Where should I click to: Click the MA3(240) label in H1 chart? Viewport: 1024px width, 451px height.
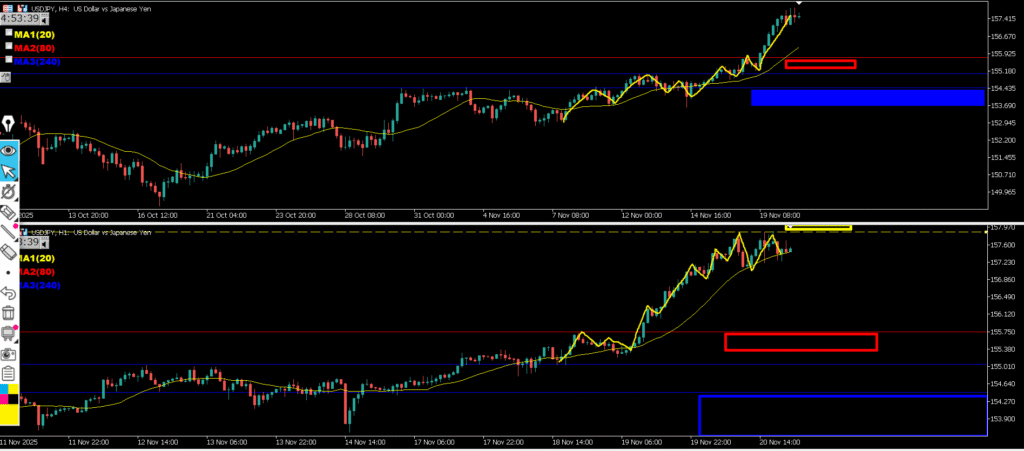pyautogui.click(x=39, y=285)
